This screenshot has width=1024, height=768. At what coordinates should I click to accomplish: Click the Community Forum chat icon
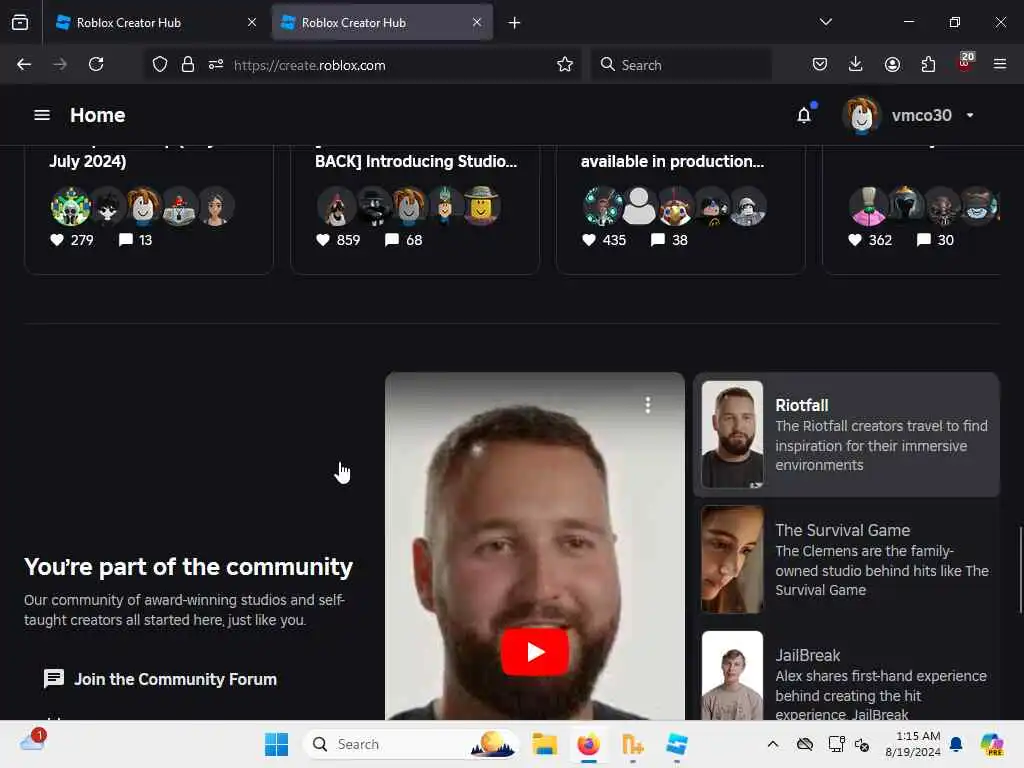tap(54, 679)
